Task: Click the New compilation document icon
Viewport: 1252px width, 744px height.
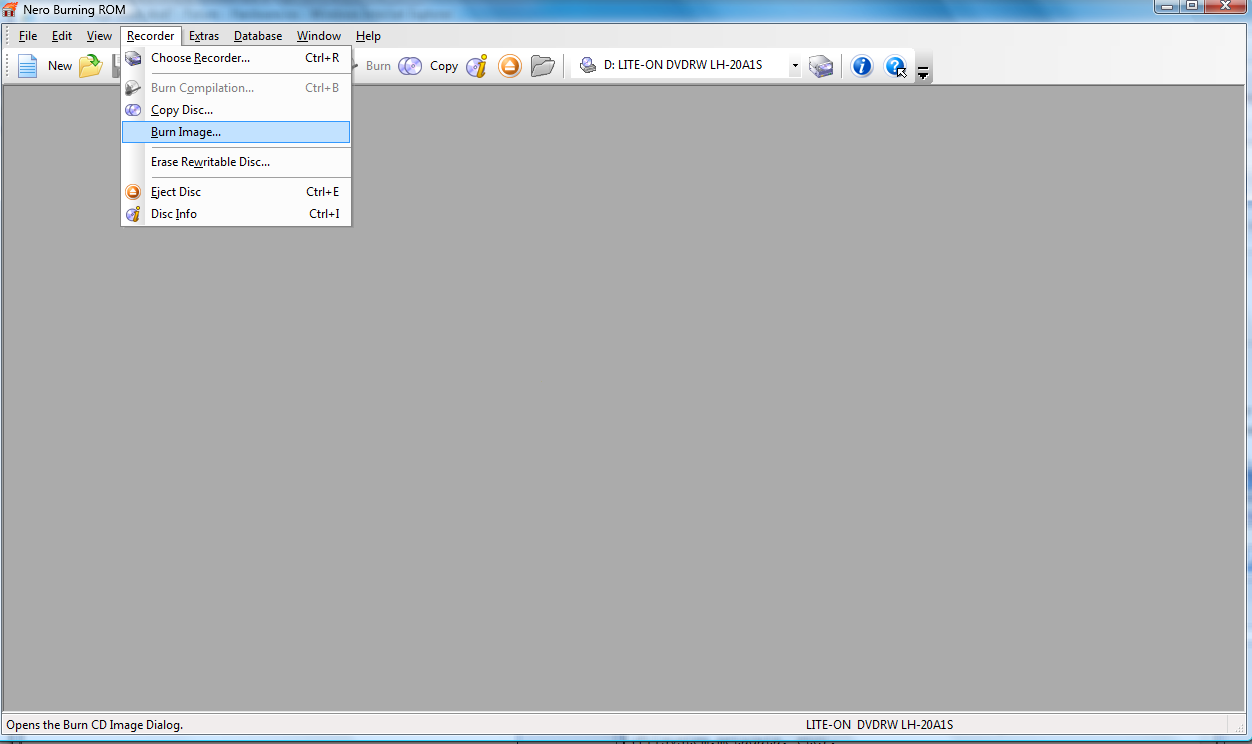Action: pyautogui.click(x=27, y=66)
